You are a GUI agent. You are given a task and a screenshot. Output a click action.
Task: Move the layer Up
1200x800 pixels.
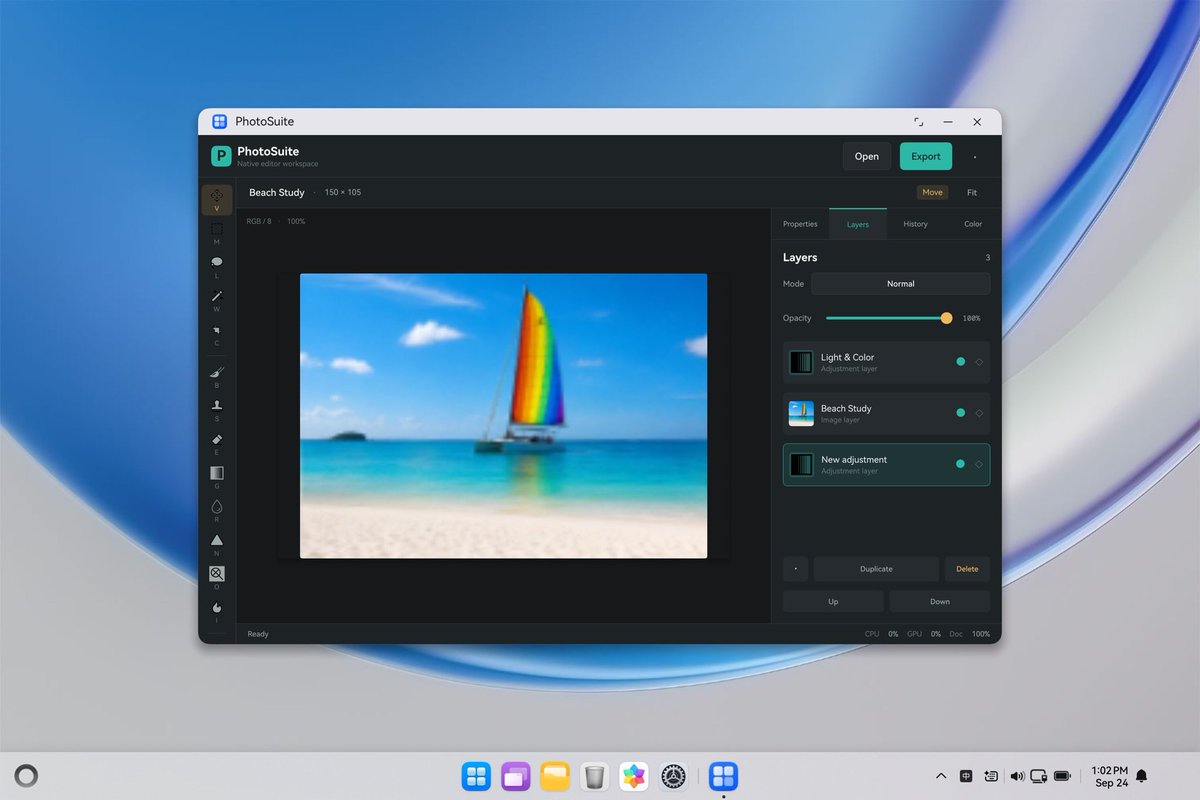point(833,602)
